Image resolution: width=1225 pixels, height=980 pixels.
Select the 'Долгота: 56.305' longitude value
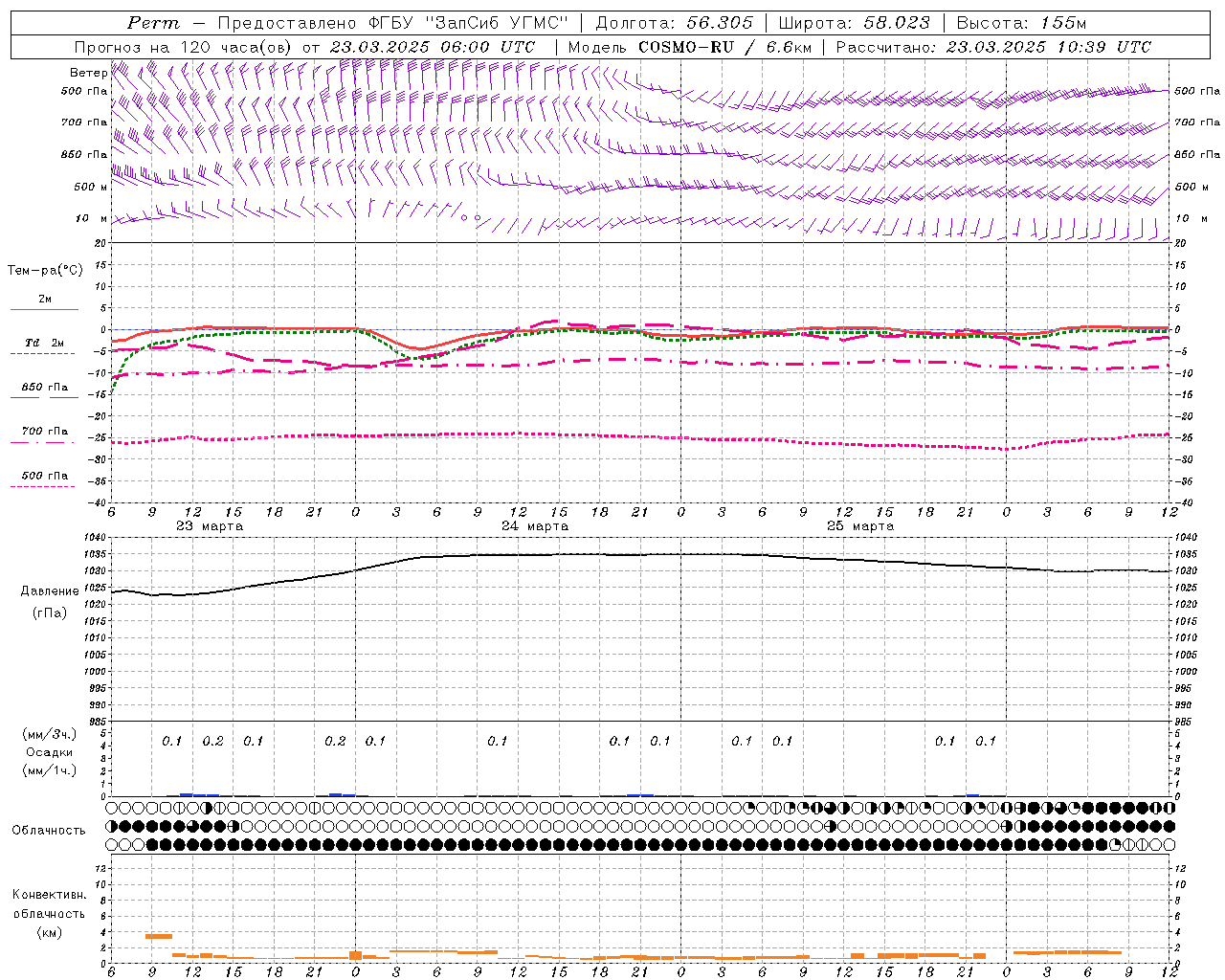(675, 23)
